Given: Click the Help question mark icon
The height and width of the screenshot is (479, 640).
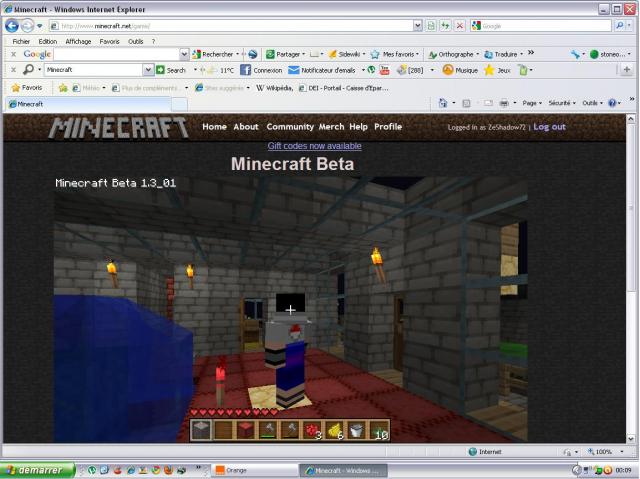Looking at the screenshot, I should [x=612, y=103].
